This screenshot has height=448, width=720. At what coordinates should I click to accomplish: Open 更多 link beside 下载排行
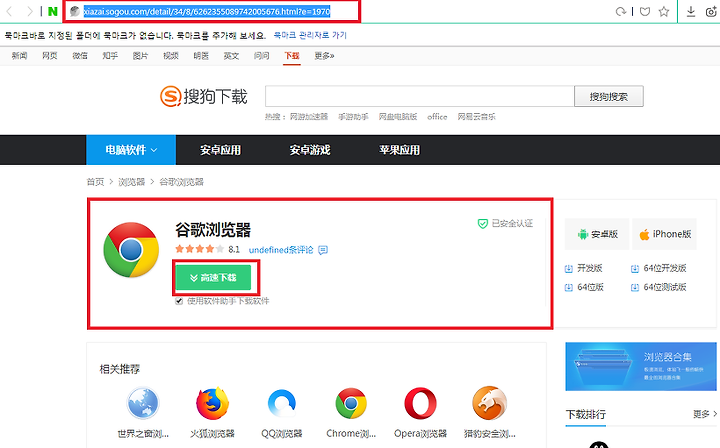click(705, 414)
